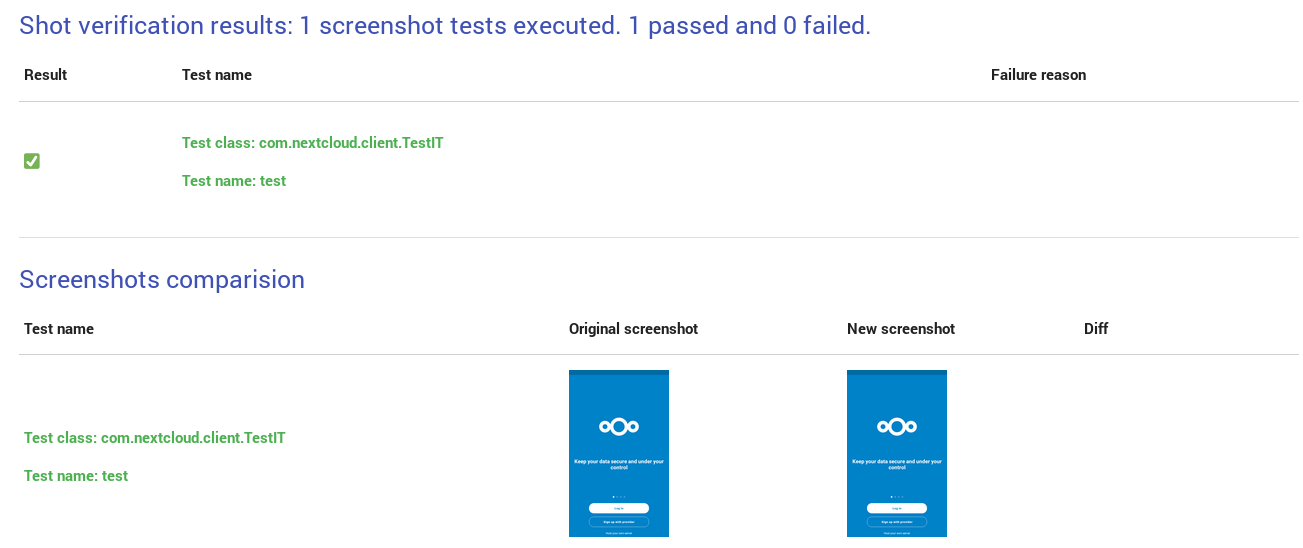The image size is (1303, 548).
Task: Click the New screenshot column header
Action: (901, 329)
